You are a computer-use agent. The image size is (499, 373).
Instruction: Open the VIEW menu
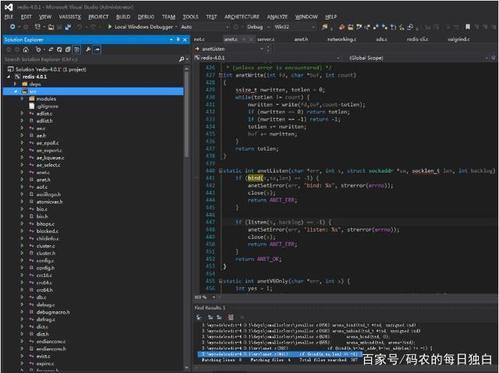point(45,17)
